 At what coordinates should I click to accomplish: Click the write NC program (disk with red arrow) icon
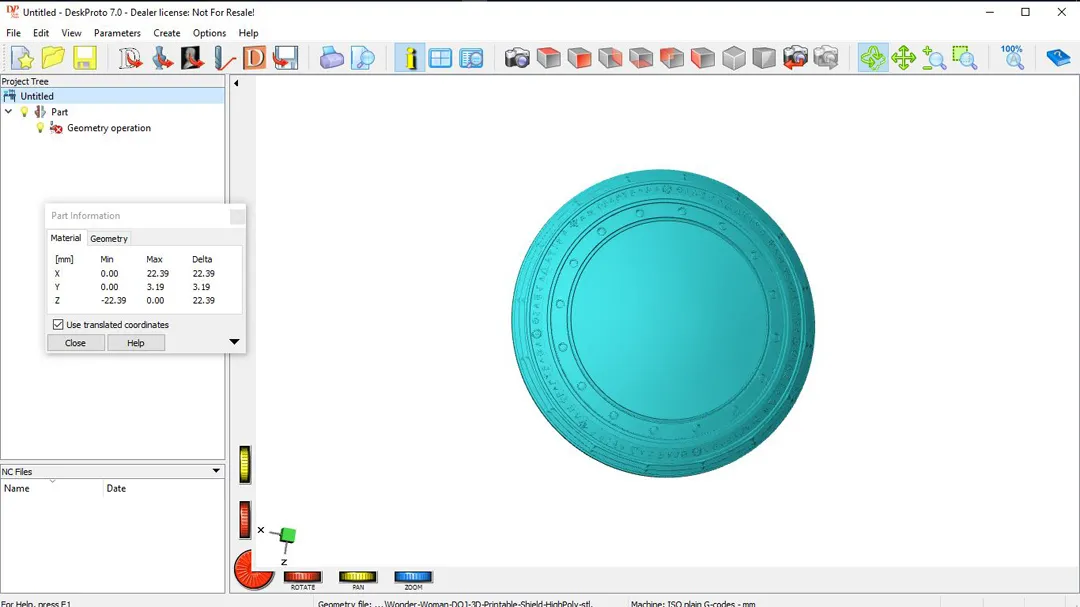(285, 58)
